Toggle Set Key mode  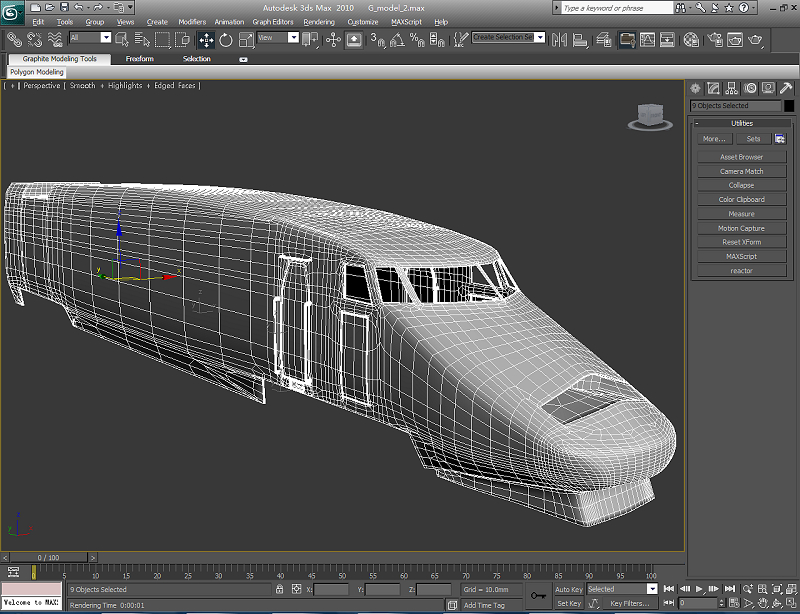tap(568, 603)
